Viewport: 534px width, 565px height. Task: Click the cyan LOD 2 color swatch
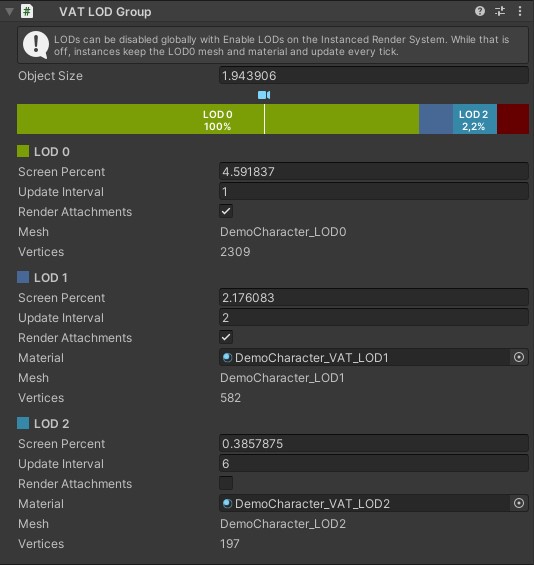pos(23,423)
